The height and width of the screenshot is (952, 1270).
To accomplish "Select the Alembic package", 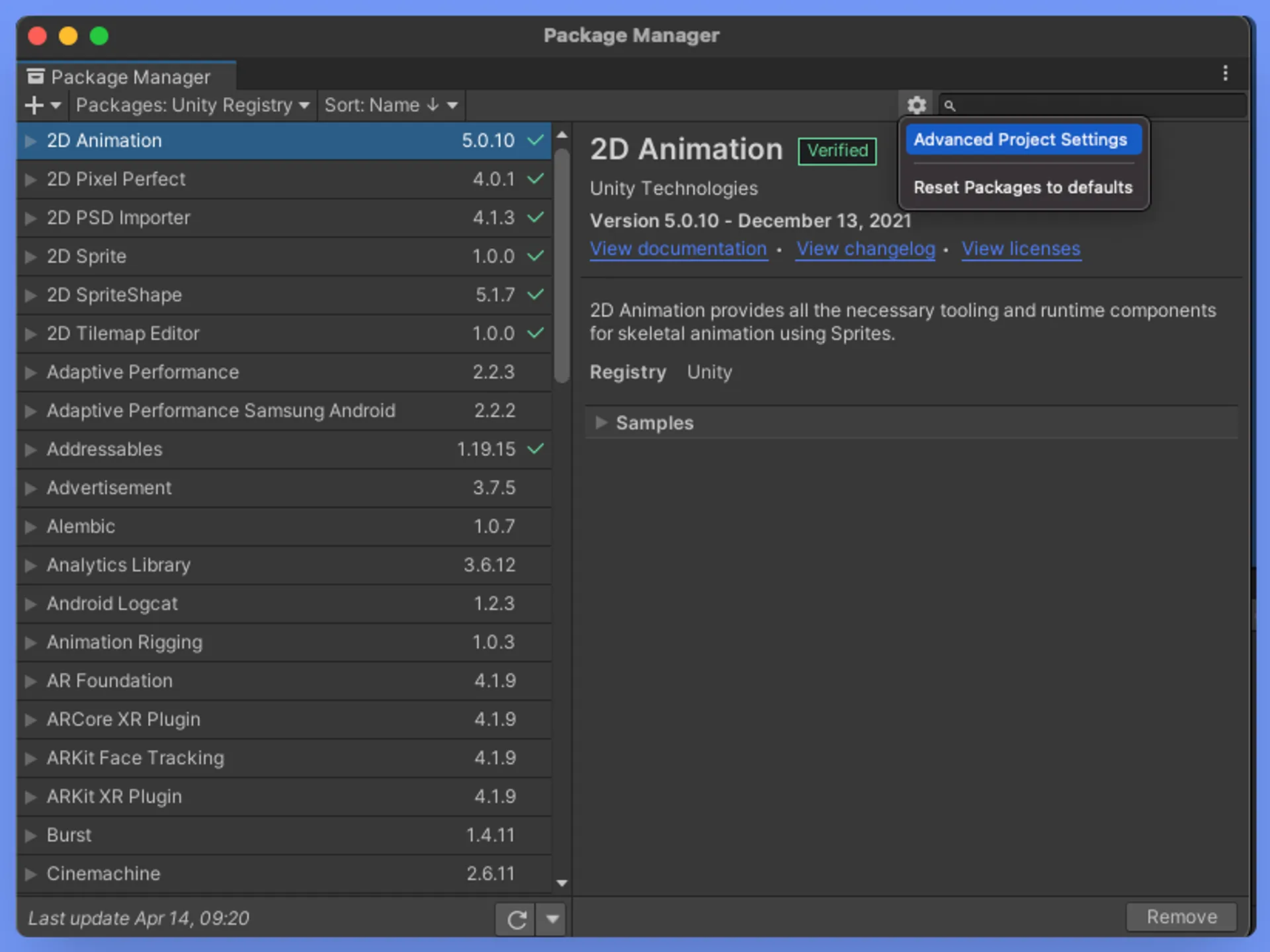I will click(x=284, y=527).
